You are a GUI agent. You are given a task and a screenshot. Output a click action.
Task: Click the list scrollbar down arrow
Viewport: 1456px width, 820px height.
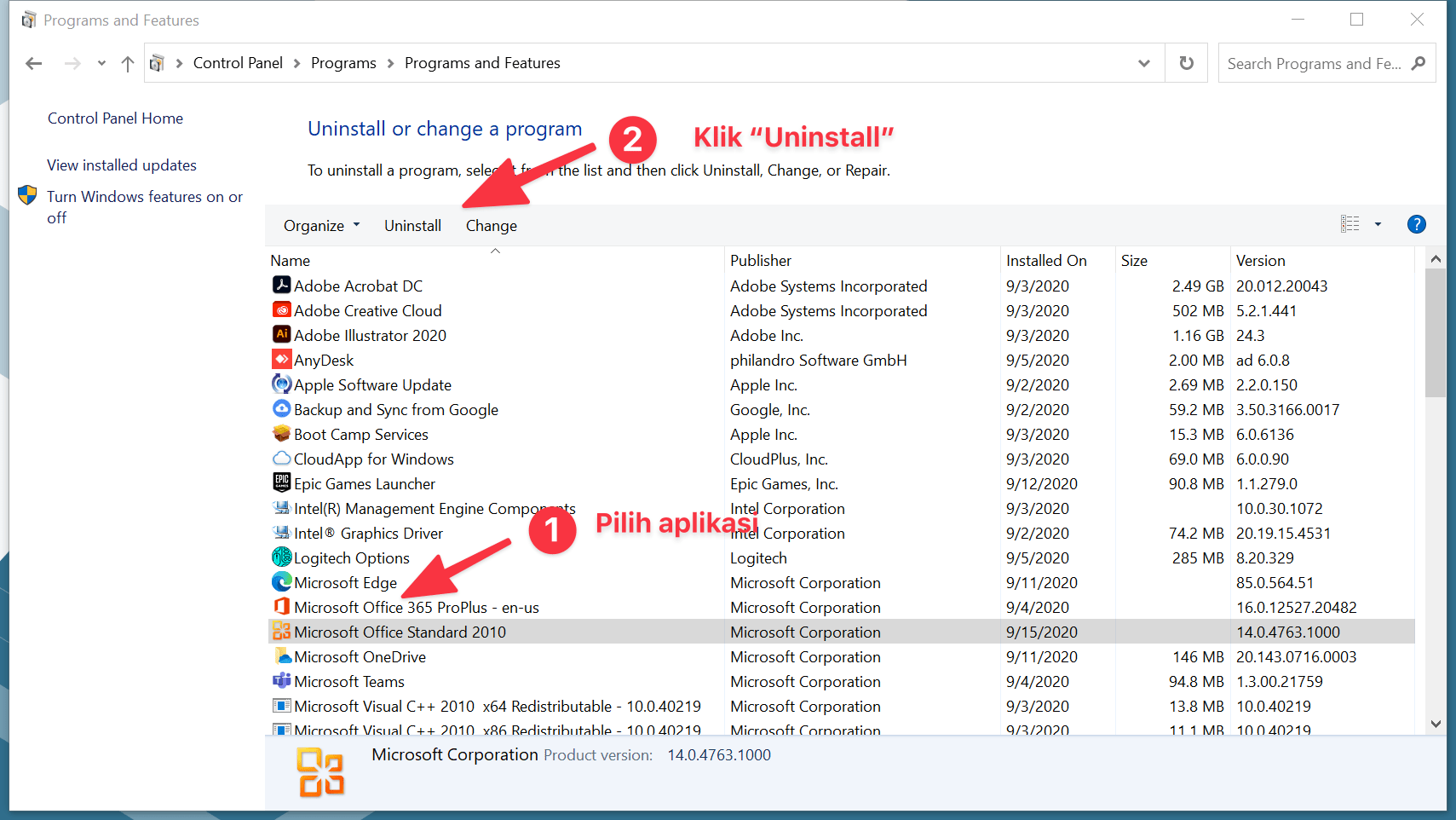click(x=1436, y=724)
